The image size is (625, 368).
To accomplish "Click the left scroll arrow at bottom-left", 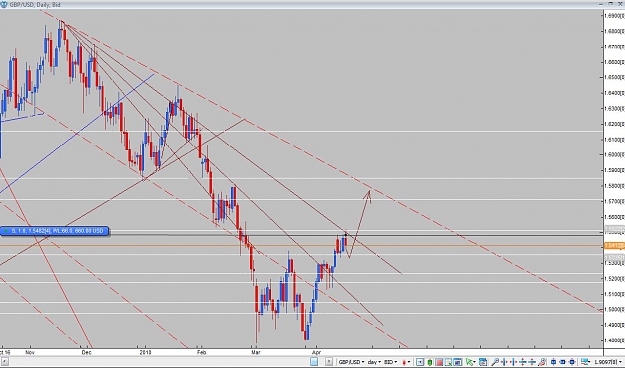I will pos(3,362).
